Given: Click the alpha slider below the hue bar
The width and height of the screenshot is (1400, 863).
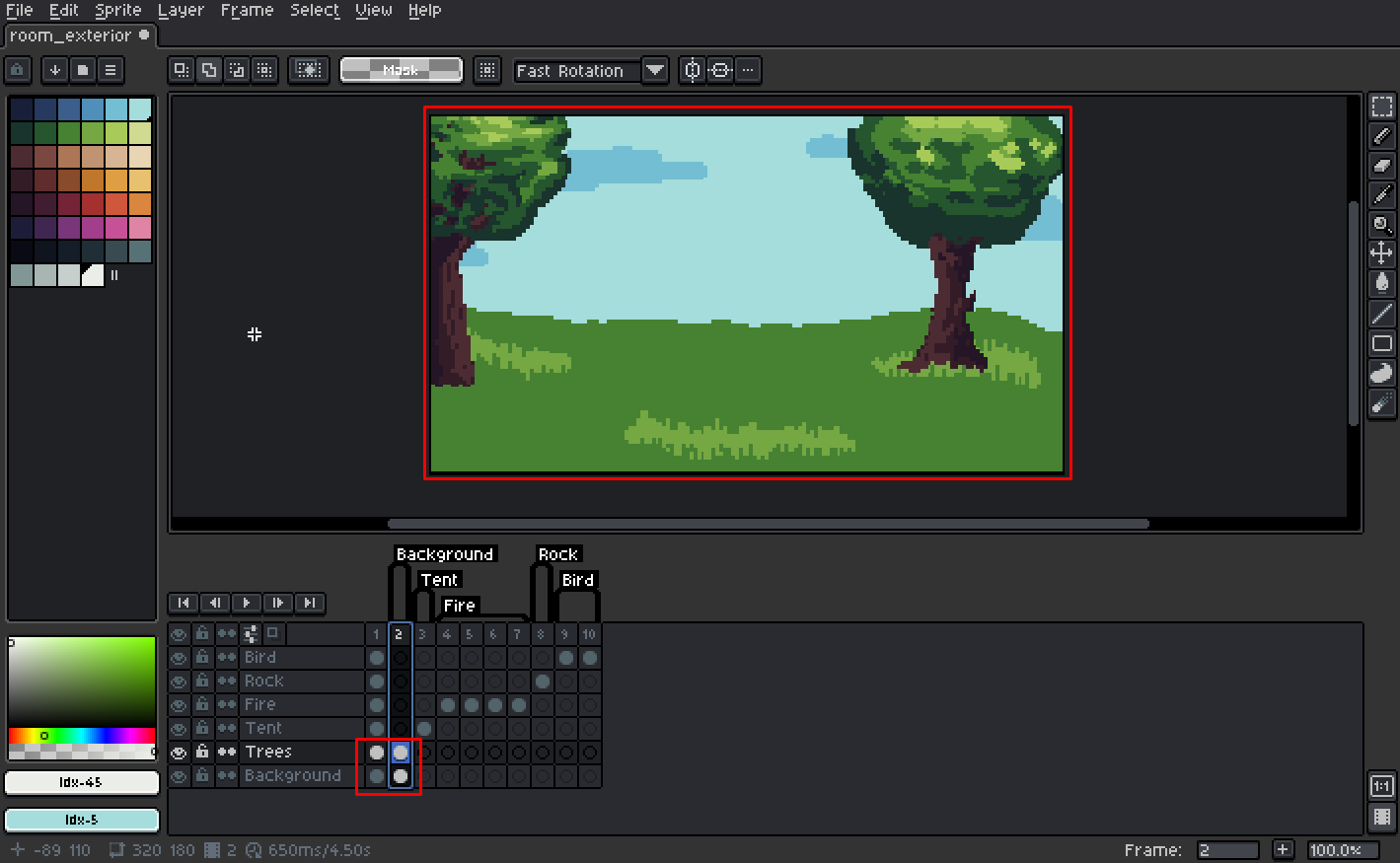Looking at the screenshot, I should tap(82, 752).
